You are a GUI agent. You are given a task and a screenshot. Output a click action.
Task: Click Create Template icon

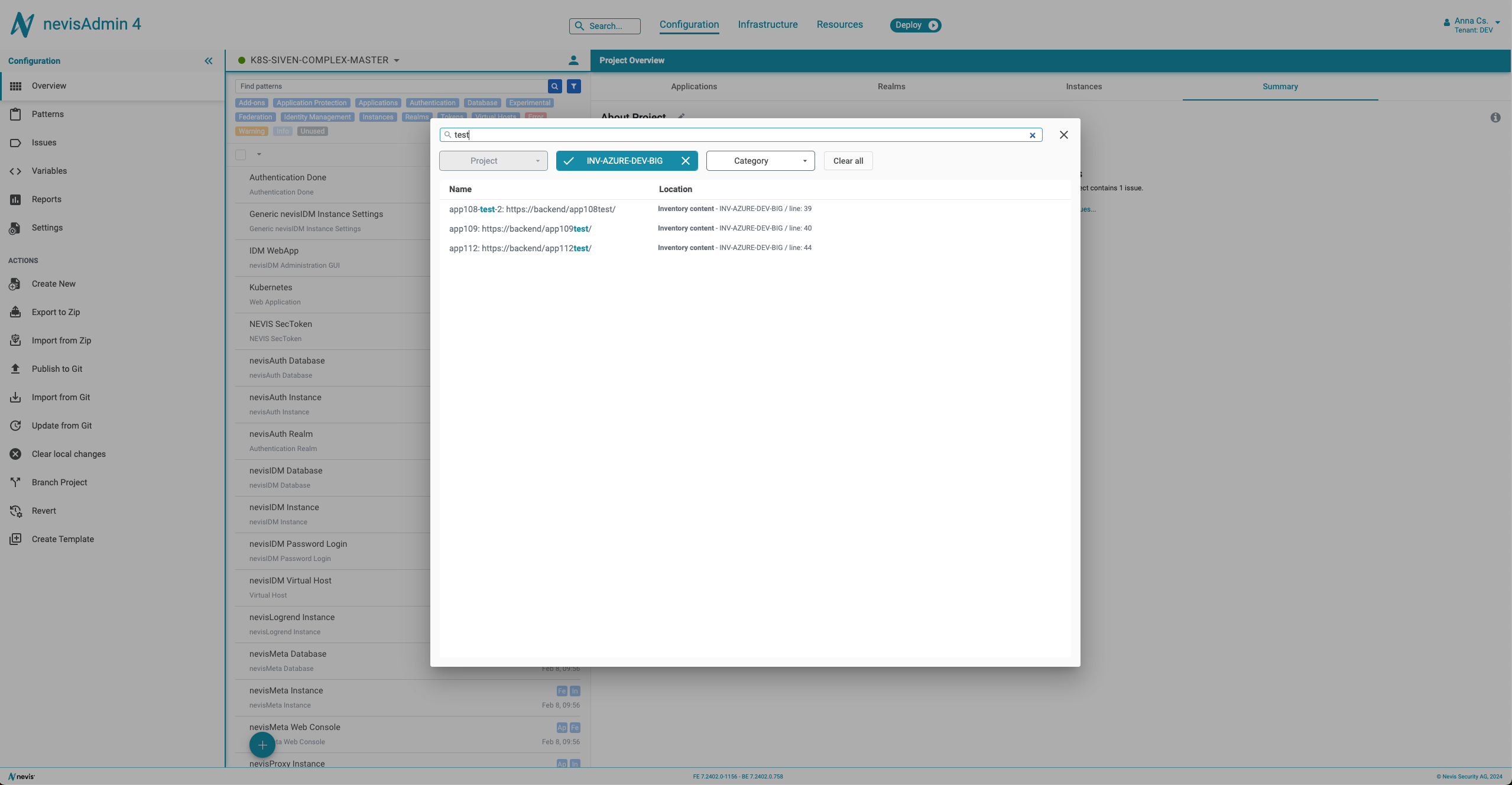coord(15,540)
